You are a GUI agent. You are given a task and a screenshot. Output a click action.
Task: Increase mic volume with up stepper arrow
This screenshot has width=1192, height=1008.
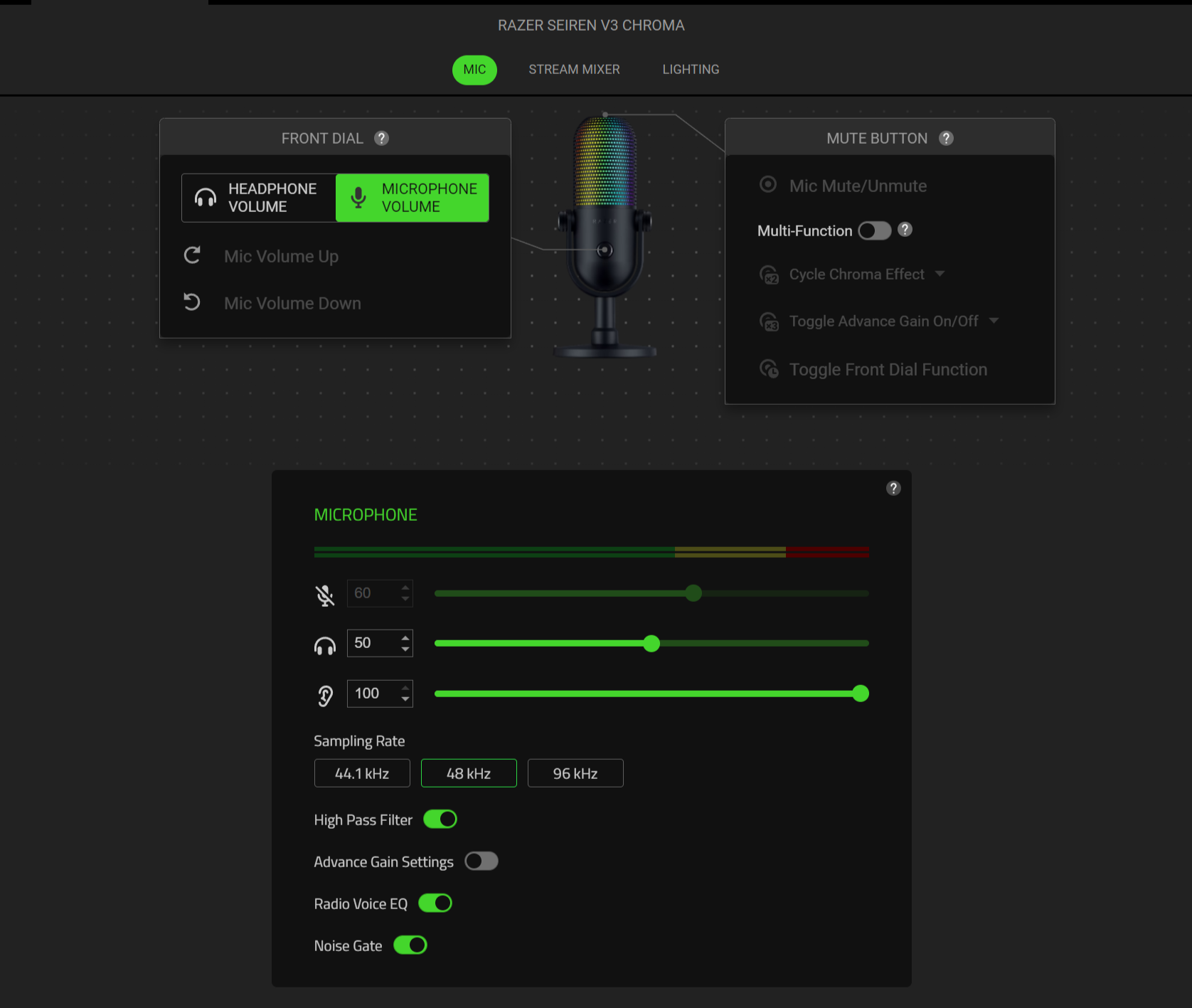(x=405, y=587)
